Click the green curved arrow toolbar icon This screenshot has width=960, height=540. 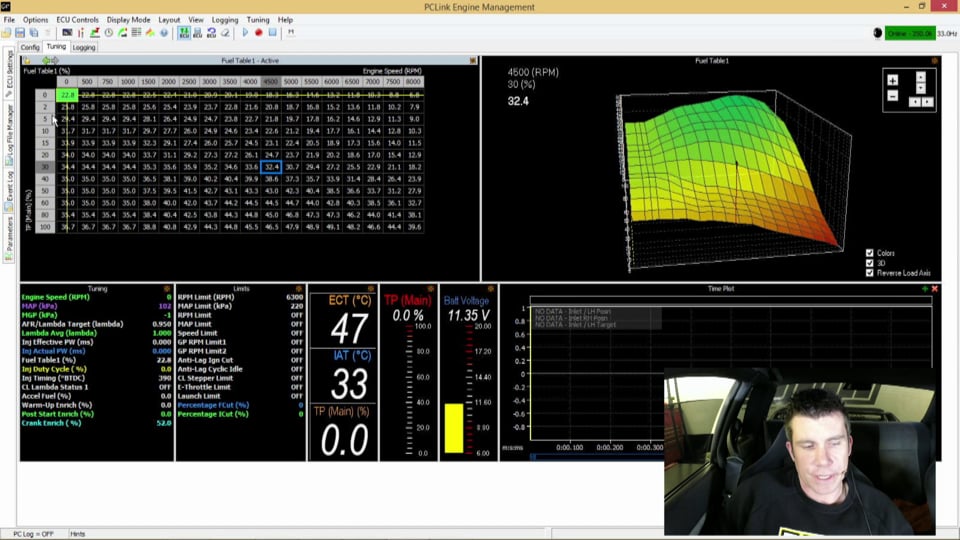pyautogui.click(x=122, y=32)
